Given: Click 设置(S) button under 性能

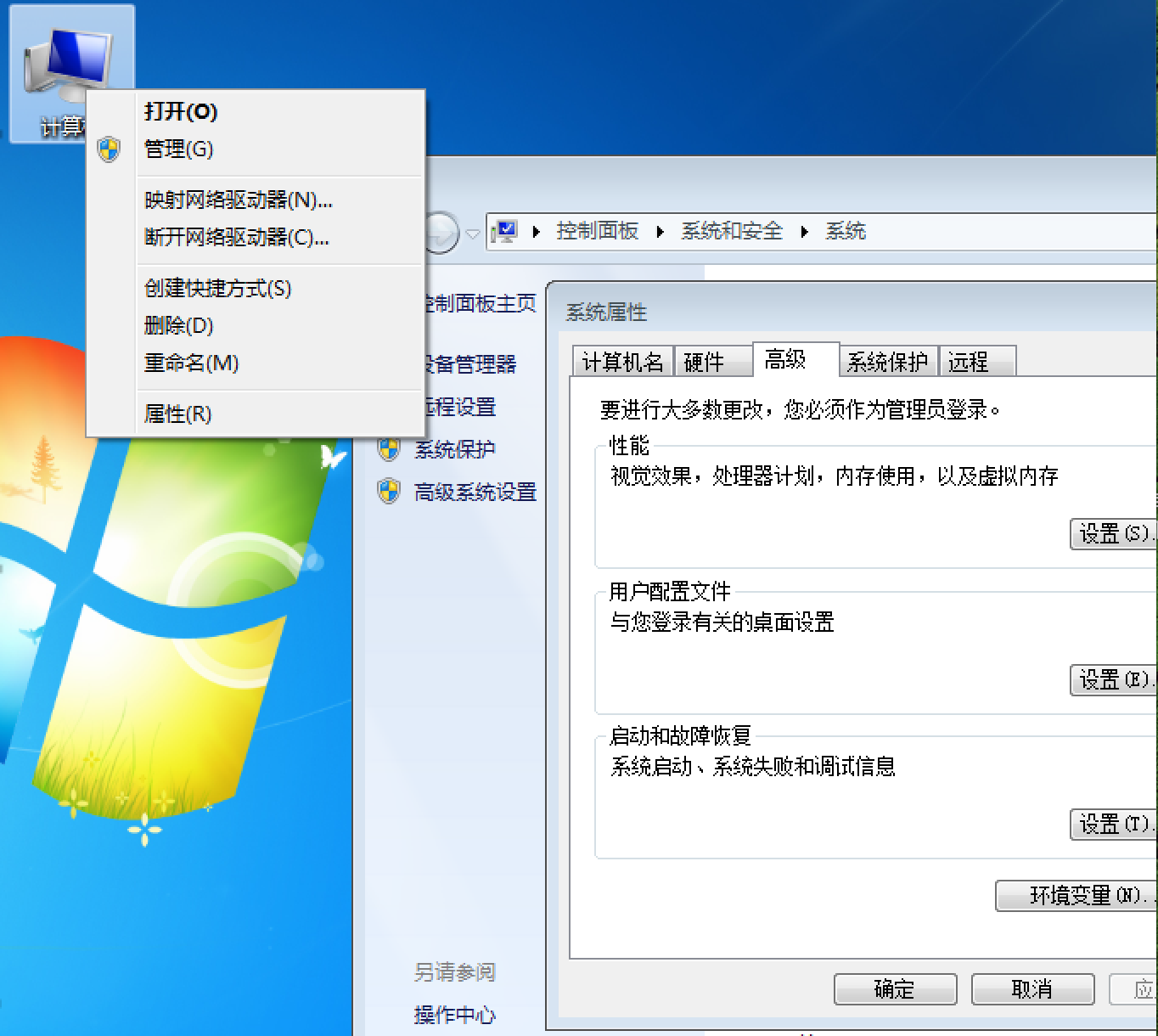Looking at the screenshot, I should (x=1114, y=534).
